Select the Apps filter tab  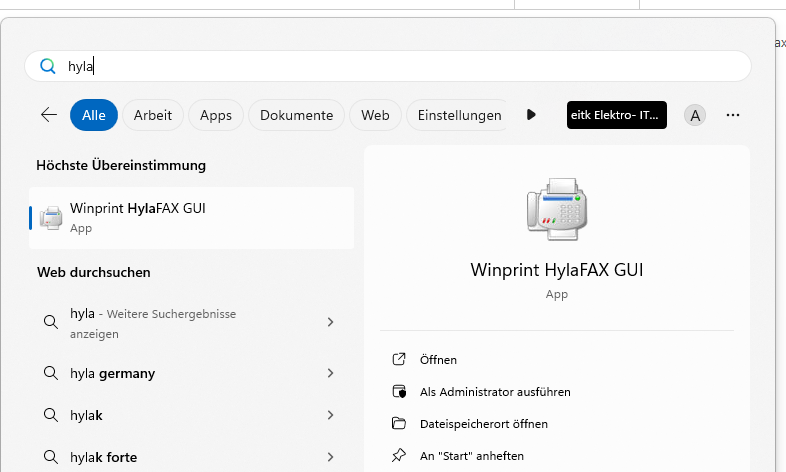(215, 115)
